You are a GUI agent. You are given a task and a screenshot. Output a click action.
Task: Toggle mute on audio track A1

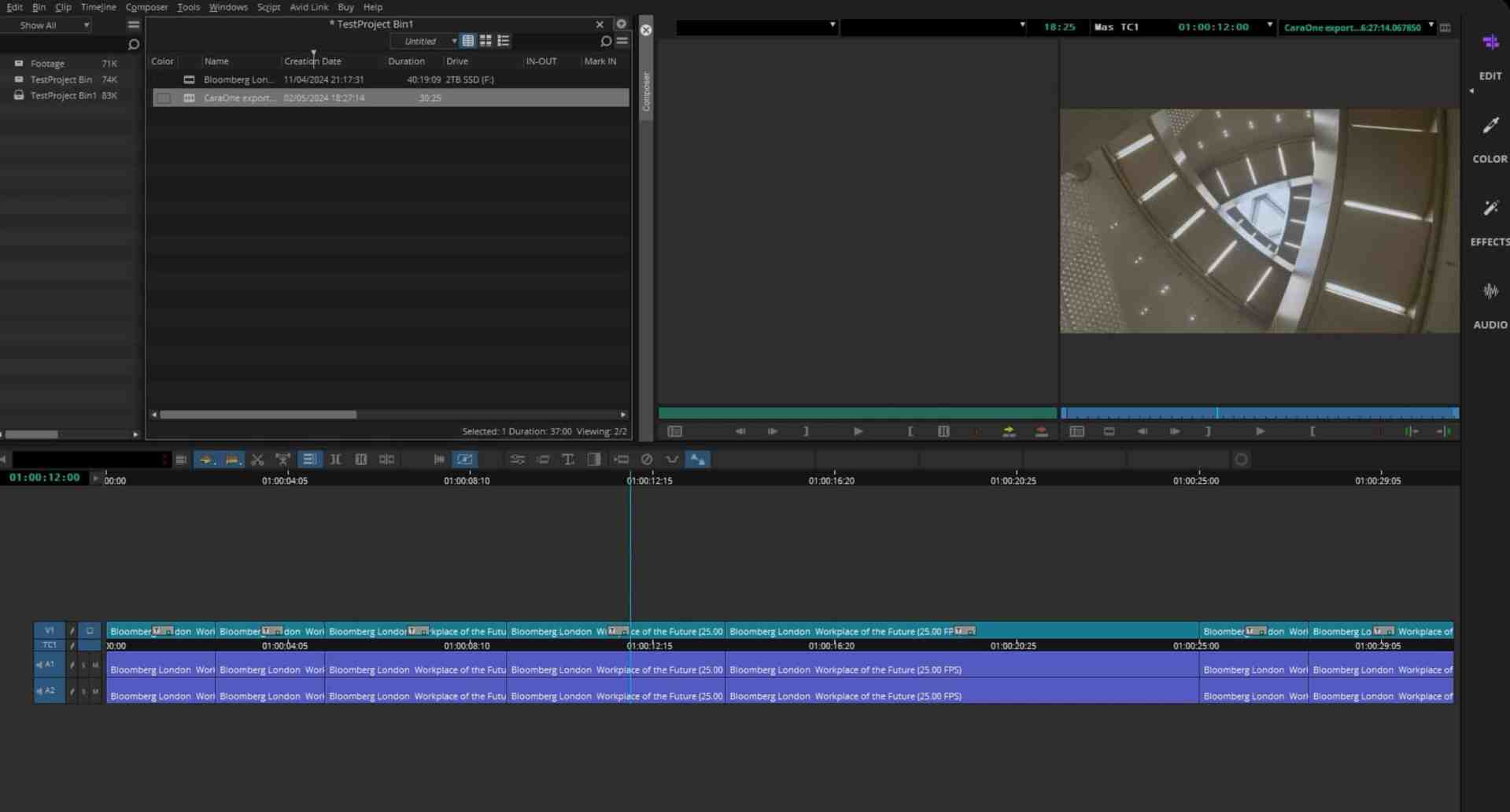tap(95, 666)
